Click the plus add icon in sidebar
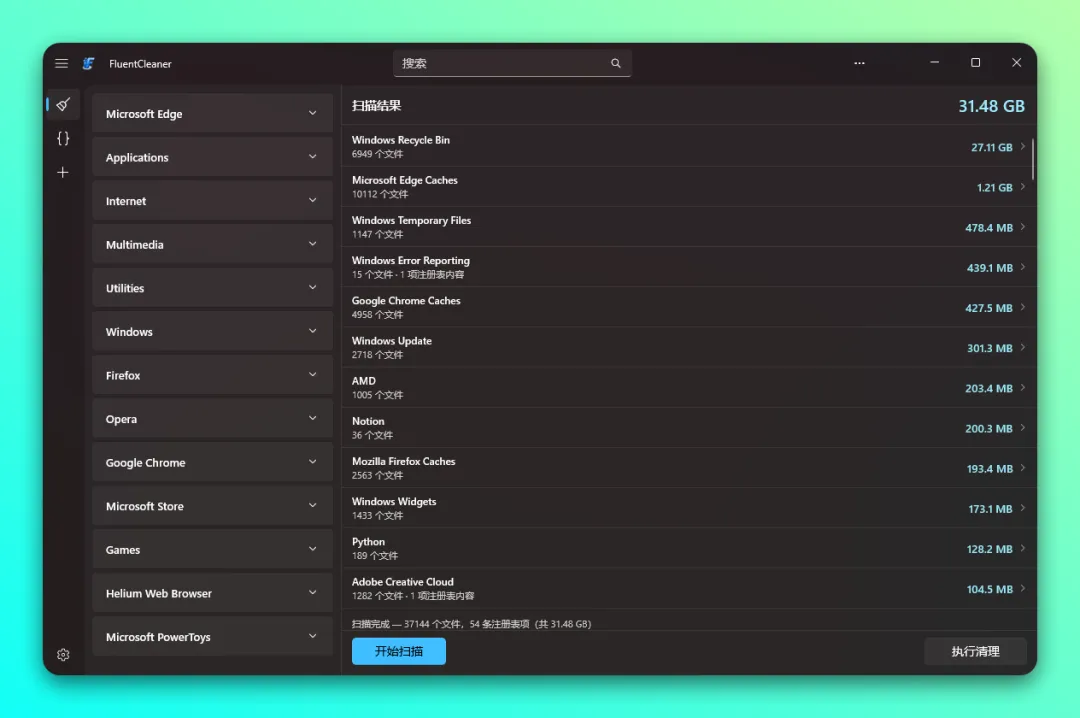The image size is (1080, 718). coord(63,172)
